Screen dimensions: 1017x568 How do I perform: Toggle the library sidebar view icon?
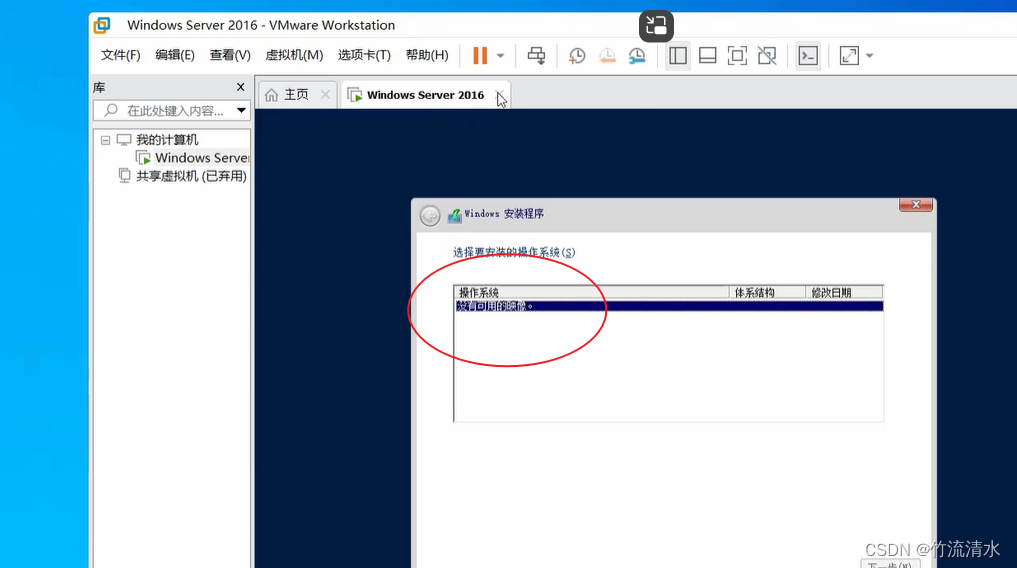tap(678, 56)
